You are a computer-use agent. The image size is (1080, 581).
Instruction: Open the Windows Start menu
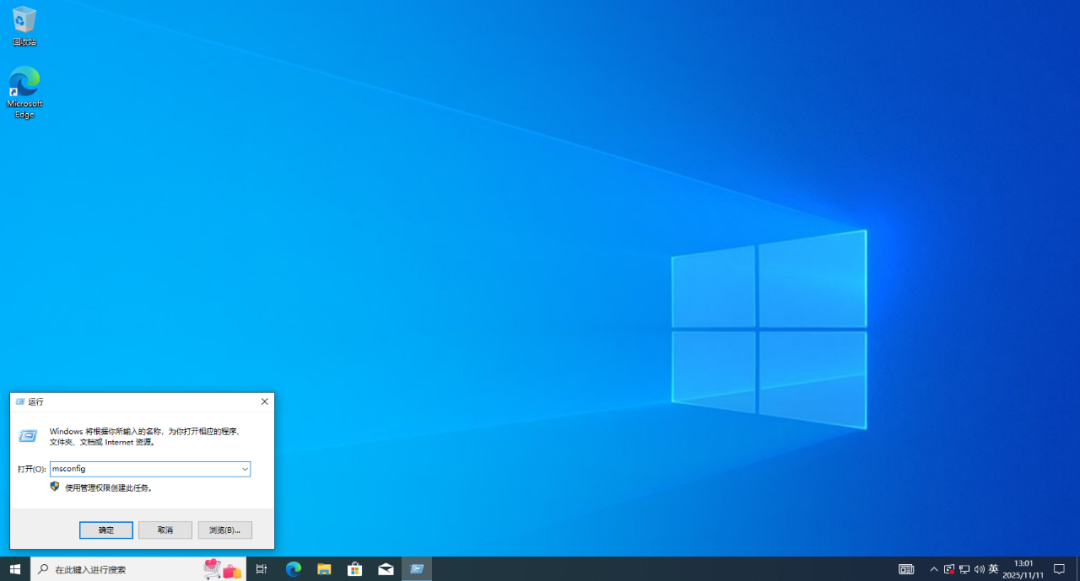click(15, 569)
